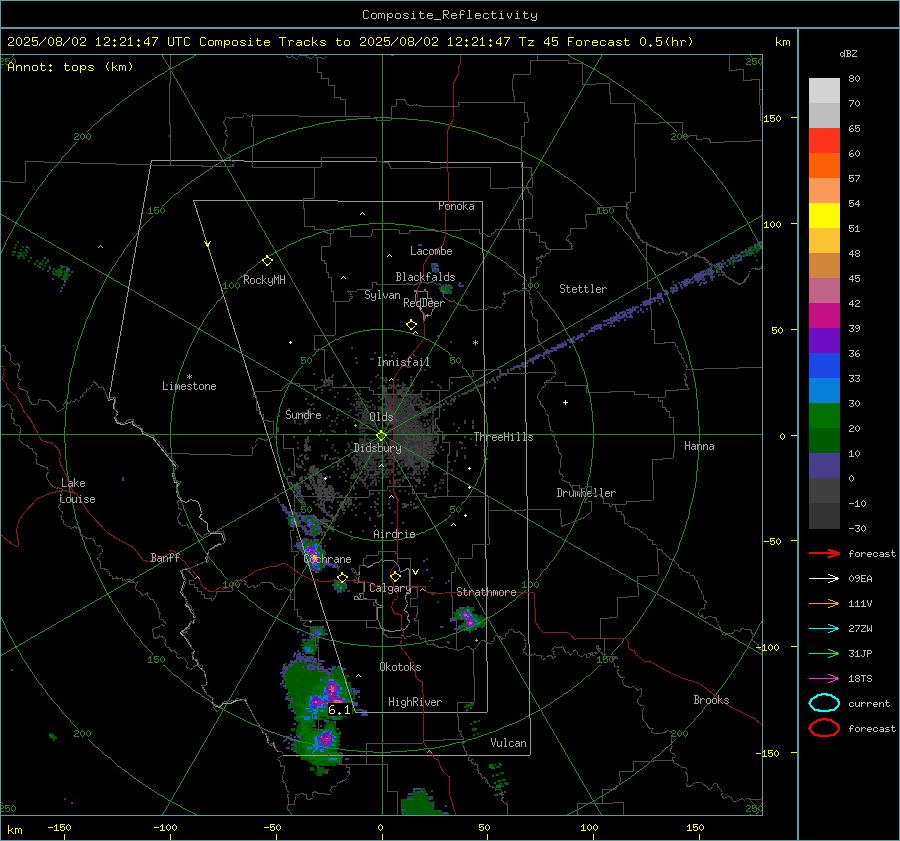
Task: Pick the green swatch between 30 and 20
Action: 824,416
